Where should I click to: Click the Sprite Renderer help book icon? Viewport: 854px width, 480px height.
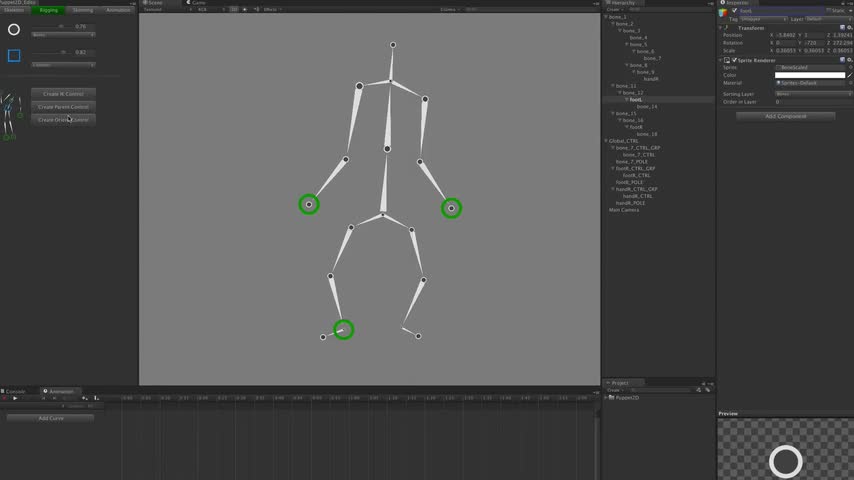[x=843, y=60]
